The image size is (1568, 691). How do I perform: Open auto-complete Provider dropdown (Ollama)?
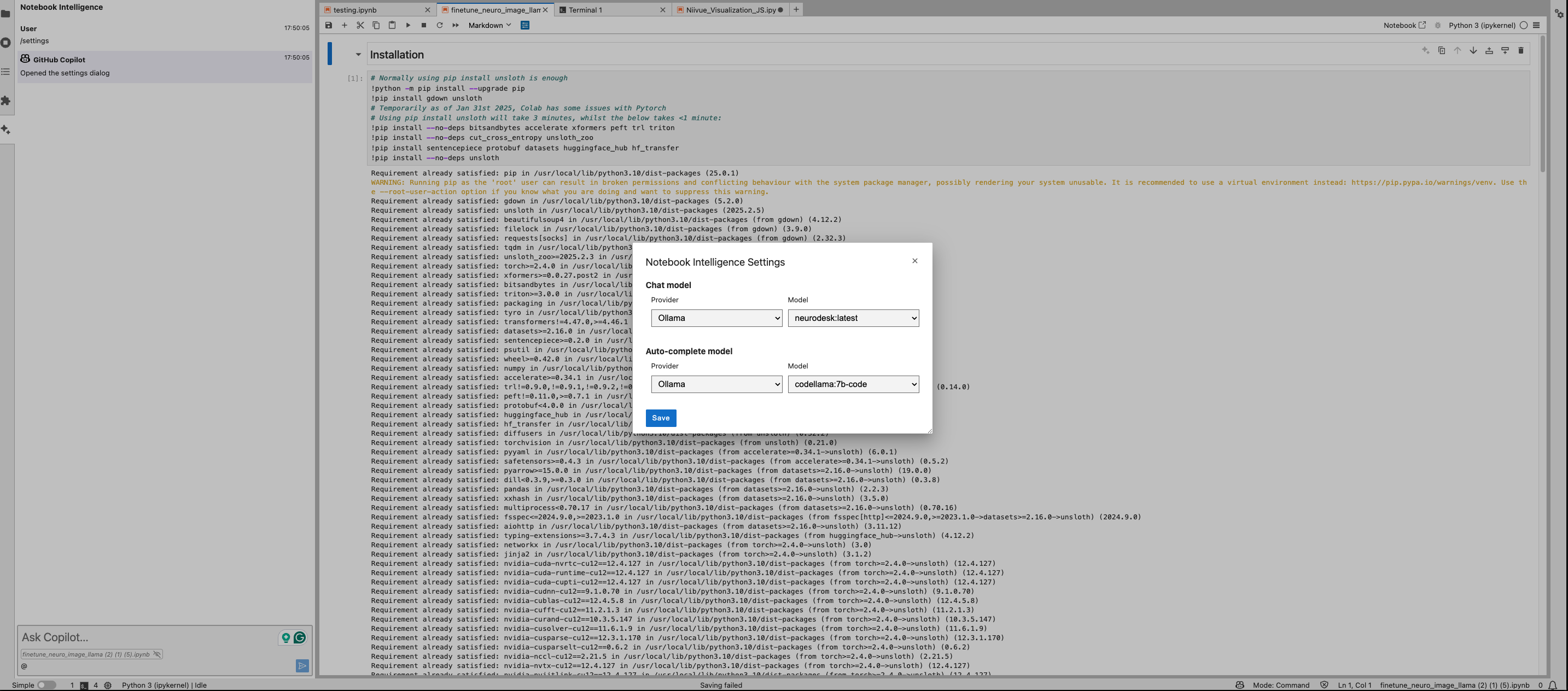[716, 384]
